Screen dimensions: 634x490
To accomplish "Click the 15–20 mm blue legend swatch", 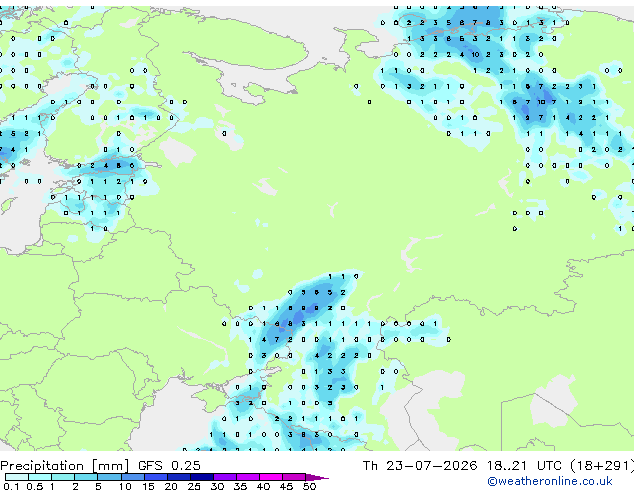I will click(156, 477).
